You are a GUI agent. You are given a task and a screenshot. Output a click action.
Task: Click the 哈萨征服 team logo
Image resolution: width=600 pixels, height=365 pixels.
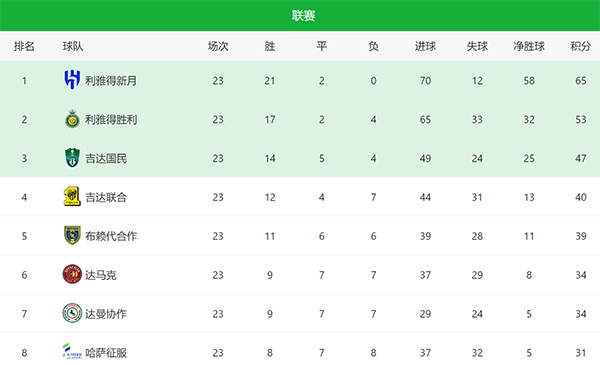(72, 352)
